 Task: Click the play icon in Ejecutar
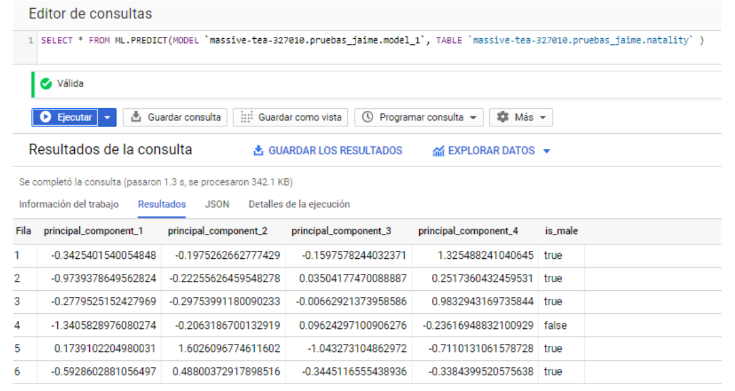click(x=45, y=117)
